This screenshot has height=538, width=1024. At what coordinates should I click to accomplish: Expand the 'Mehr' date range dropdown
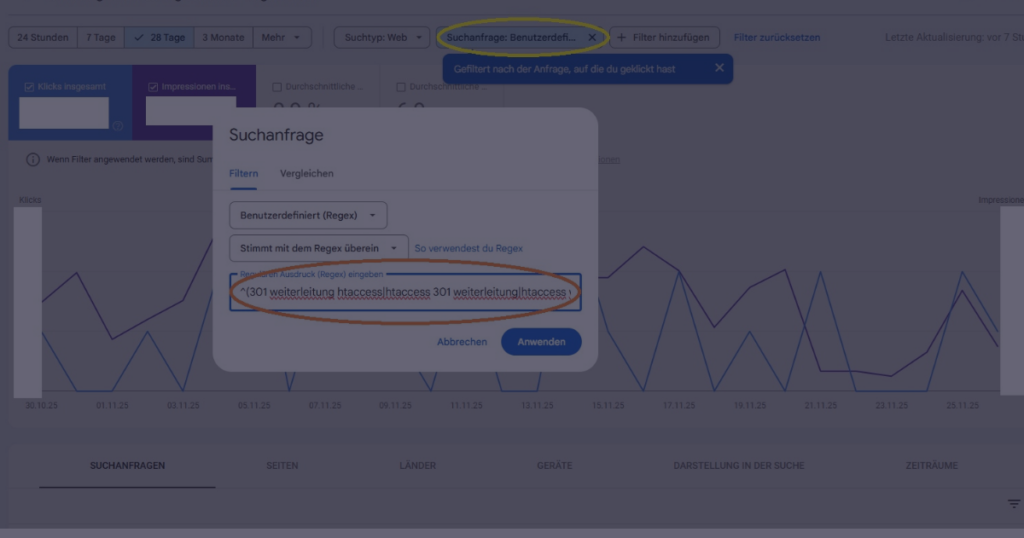pyautogui.click(x=281, y=38)
